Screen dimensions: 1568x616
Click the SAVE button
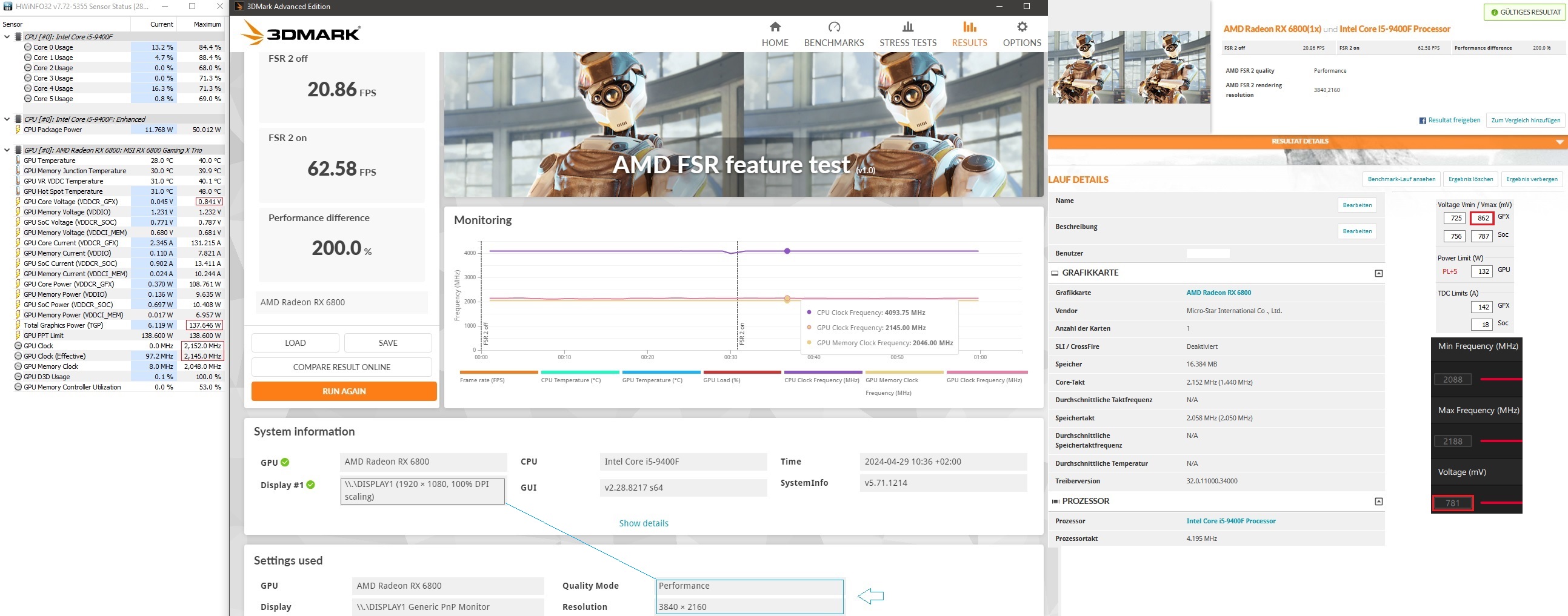[388, 343]
